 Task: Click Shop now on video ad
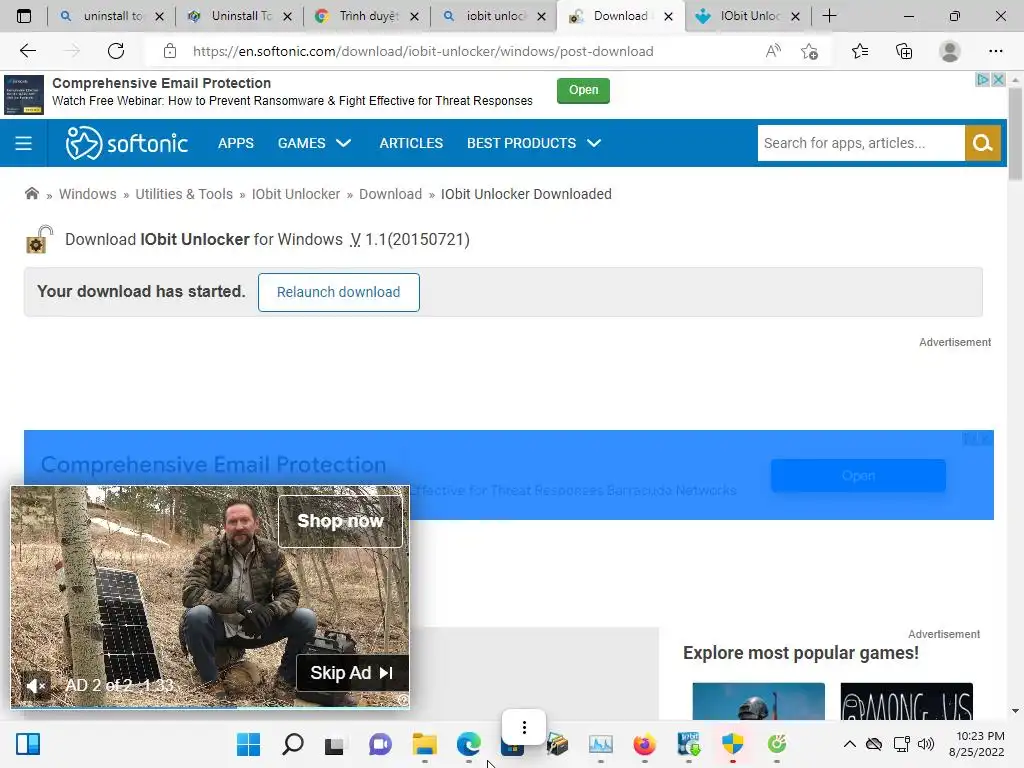[340, 520]
